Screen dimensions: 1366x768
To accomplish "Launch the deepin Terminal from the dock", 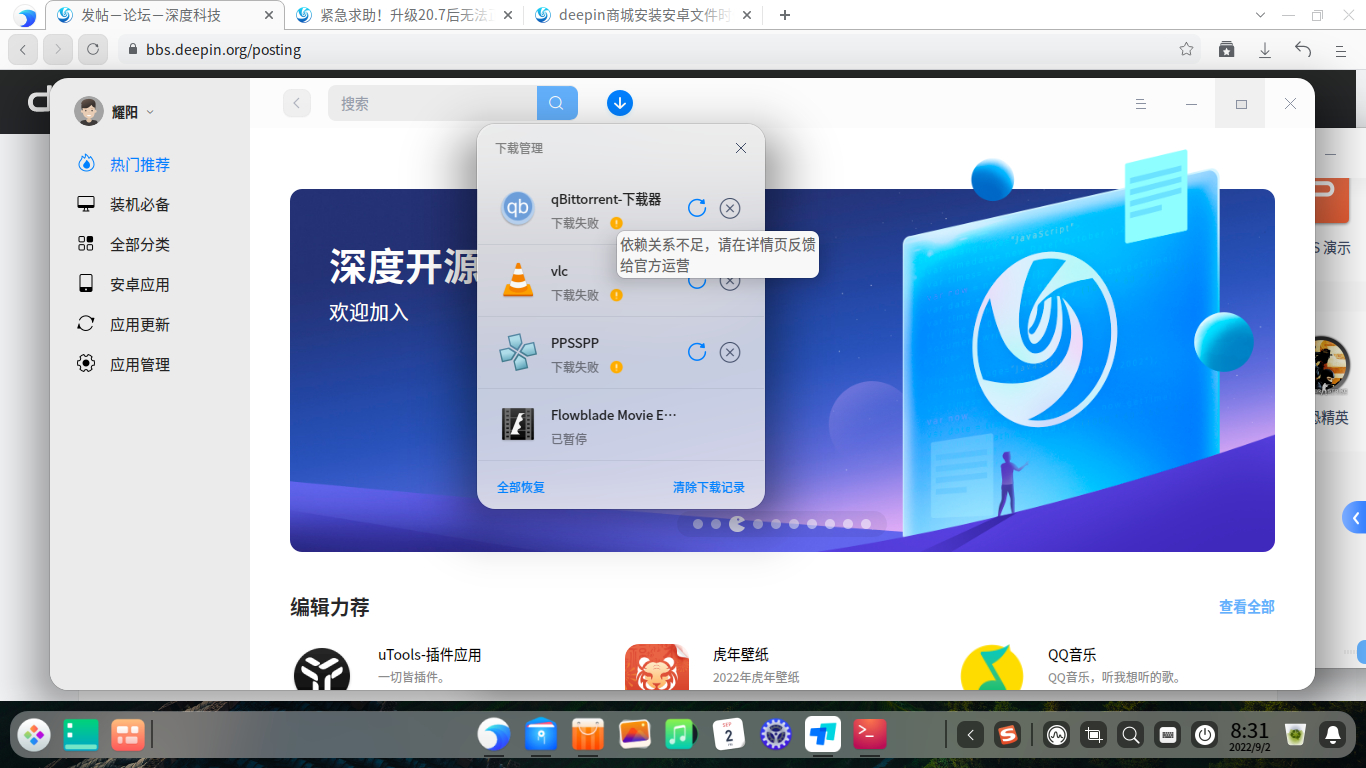I will [x=869, y=735].
